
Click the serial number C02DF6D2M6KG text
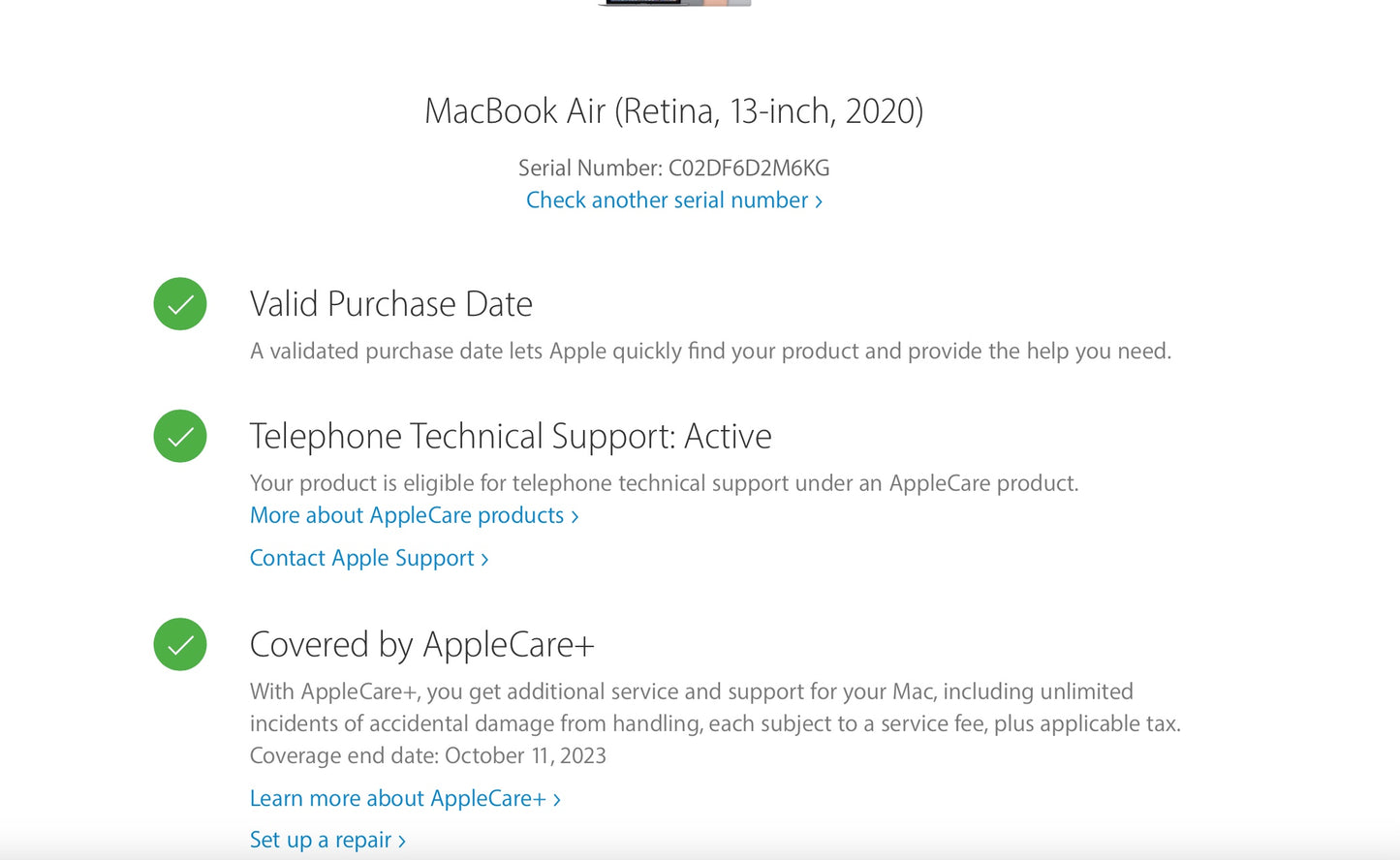tap(748, 169)
